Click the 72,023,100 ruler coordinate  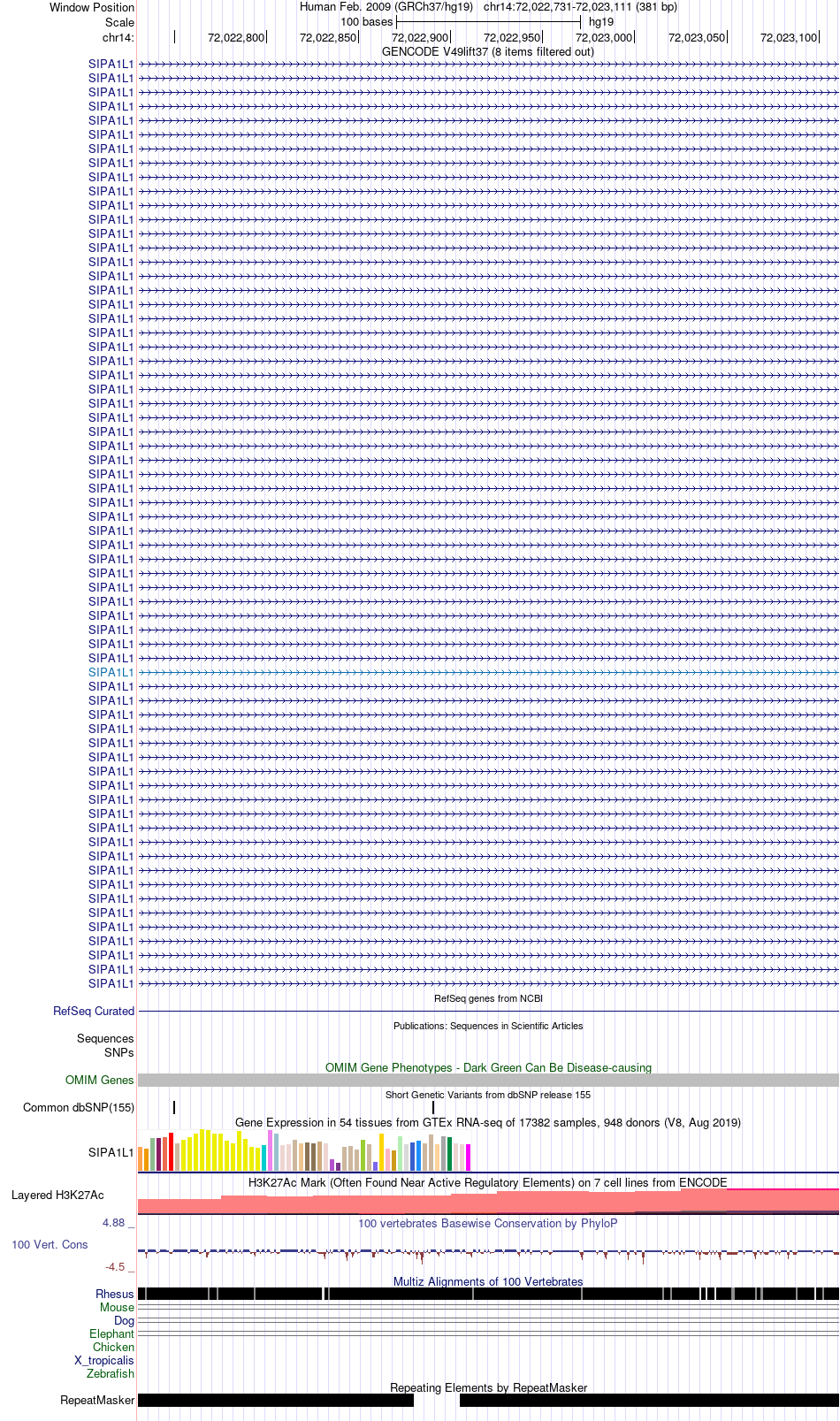(789, 37)
